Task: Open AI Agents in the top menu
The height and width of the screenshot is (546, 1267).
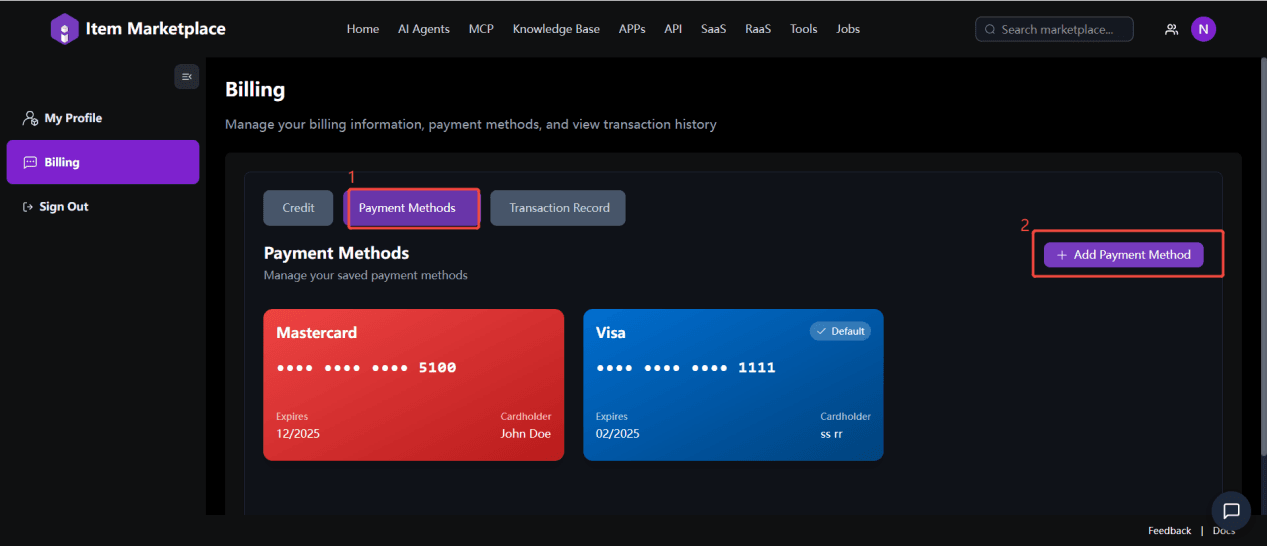Action: point(424,29)
